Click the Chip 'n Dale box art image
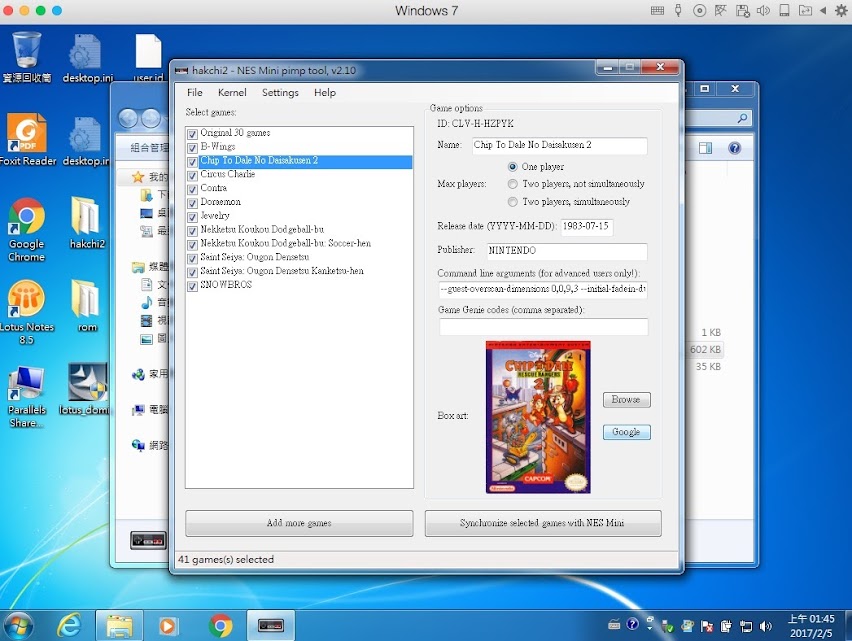The image size is (852, 641). coord(538,417)
